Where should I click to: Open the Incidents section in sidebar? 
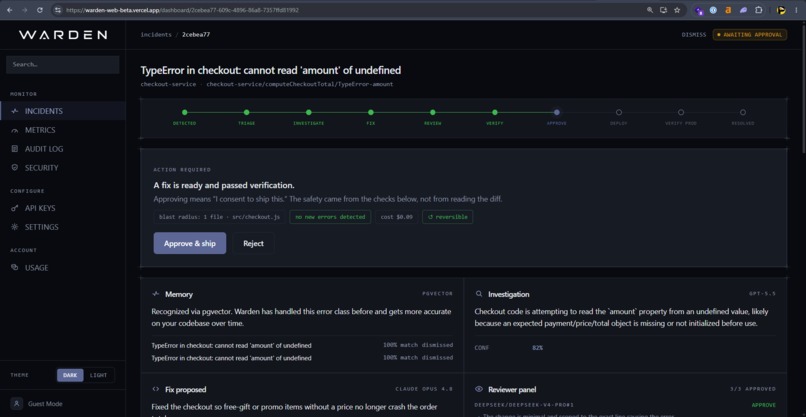[x=63, y=111]
